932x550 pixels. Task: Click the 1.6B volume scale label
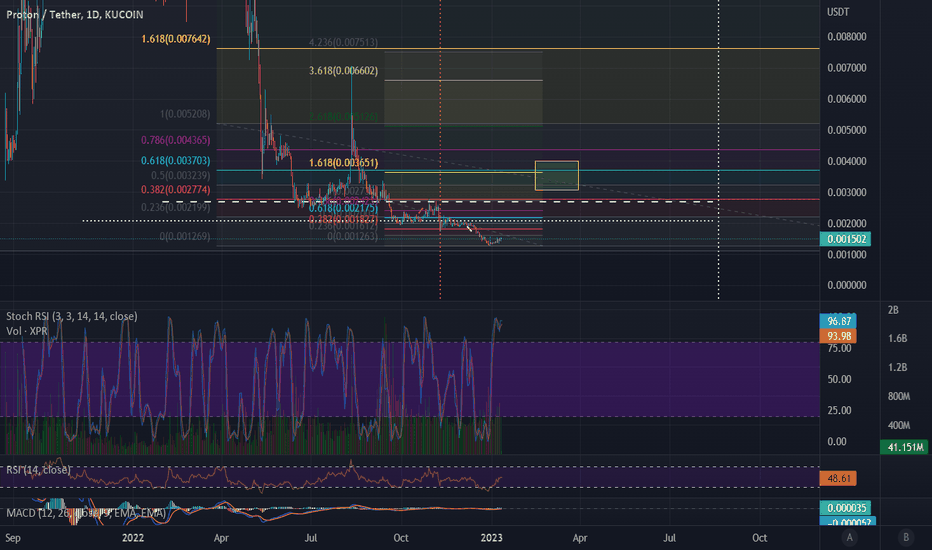(x=898, y=338)
